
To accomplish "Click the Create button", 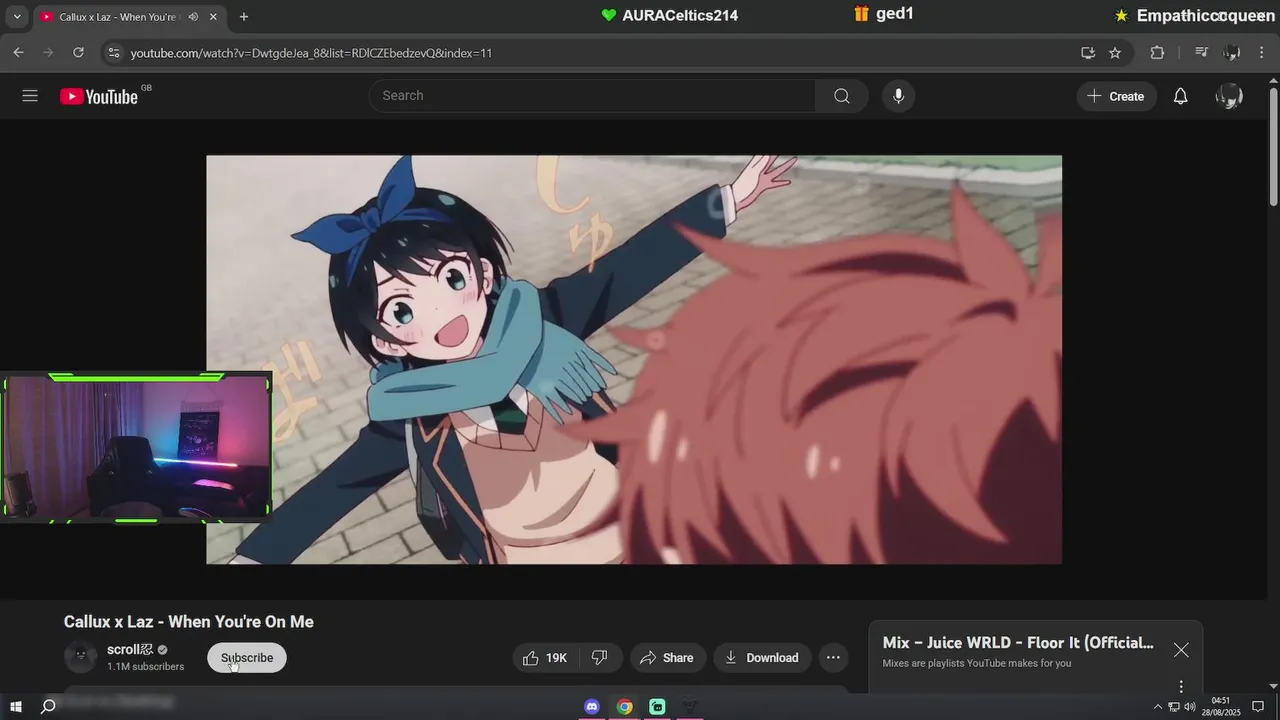I will [x=1116, y=96].
